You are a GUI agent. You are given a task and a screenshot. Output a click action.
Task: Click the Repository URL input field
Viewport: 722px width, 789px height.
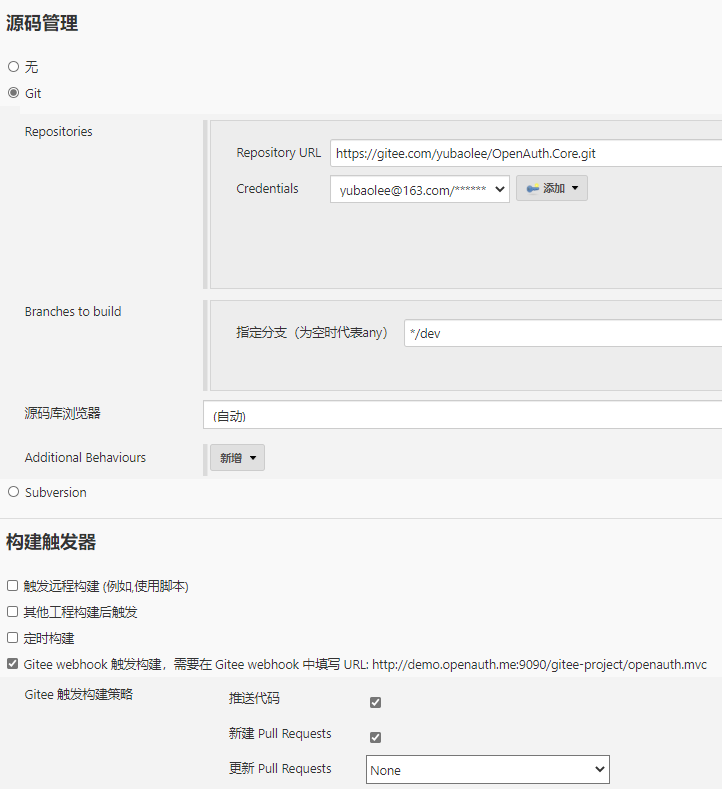[526, 153]
